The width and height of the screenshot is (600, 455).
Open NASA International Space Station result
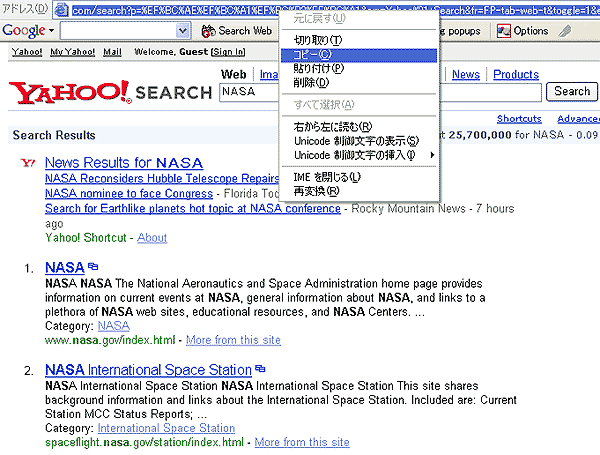click(148, 370)
